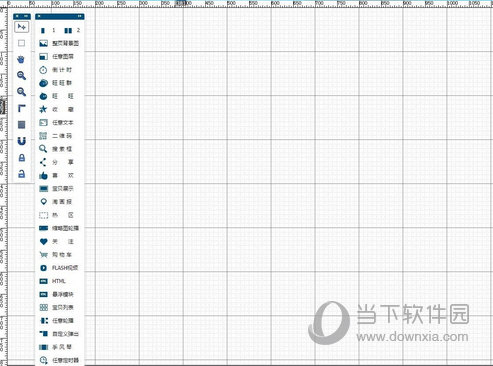Image resolution: width=493 pixels, height=366 pixels.
Task: Add the FLASH视频 video module
Action: (59, 268)
